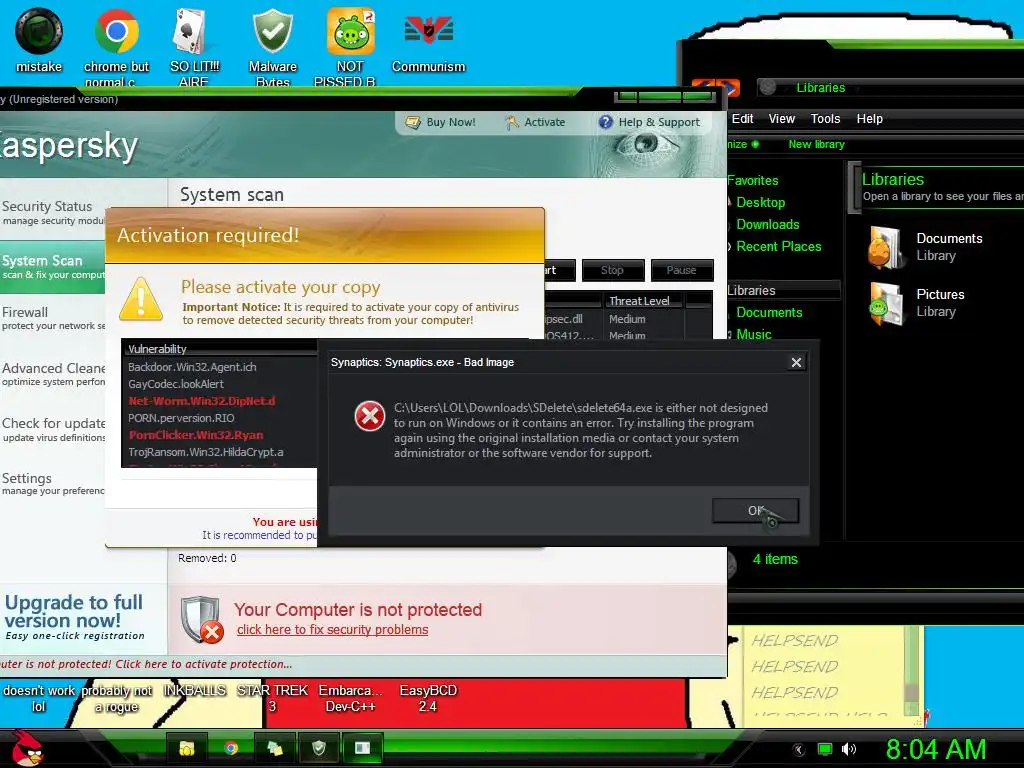Show hidden tray icons arrow

(x=798, y=750)
